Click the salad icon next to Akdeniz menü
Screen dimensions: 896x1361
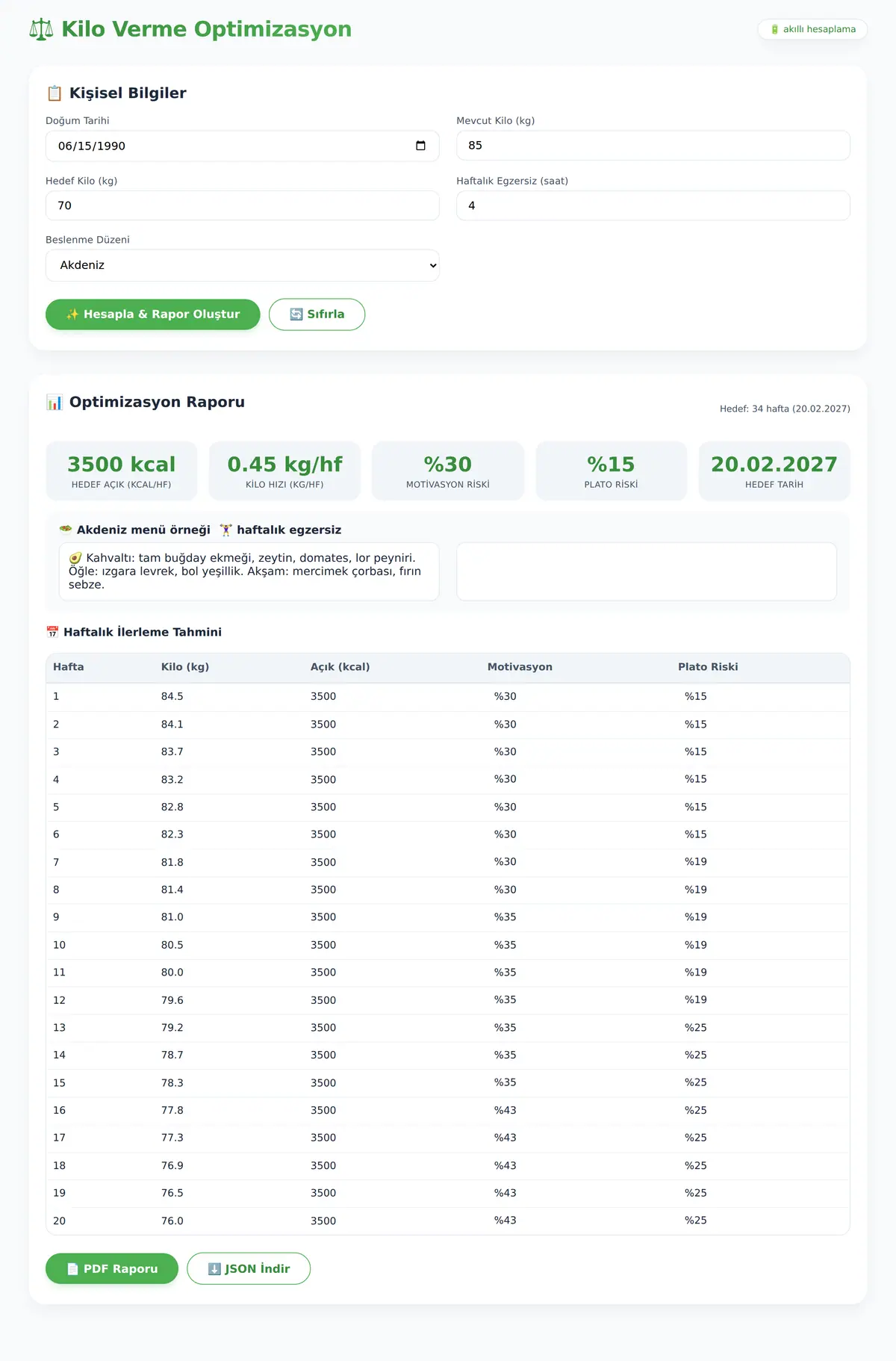pos(66,530)
